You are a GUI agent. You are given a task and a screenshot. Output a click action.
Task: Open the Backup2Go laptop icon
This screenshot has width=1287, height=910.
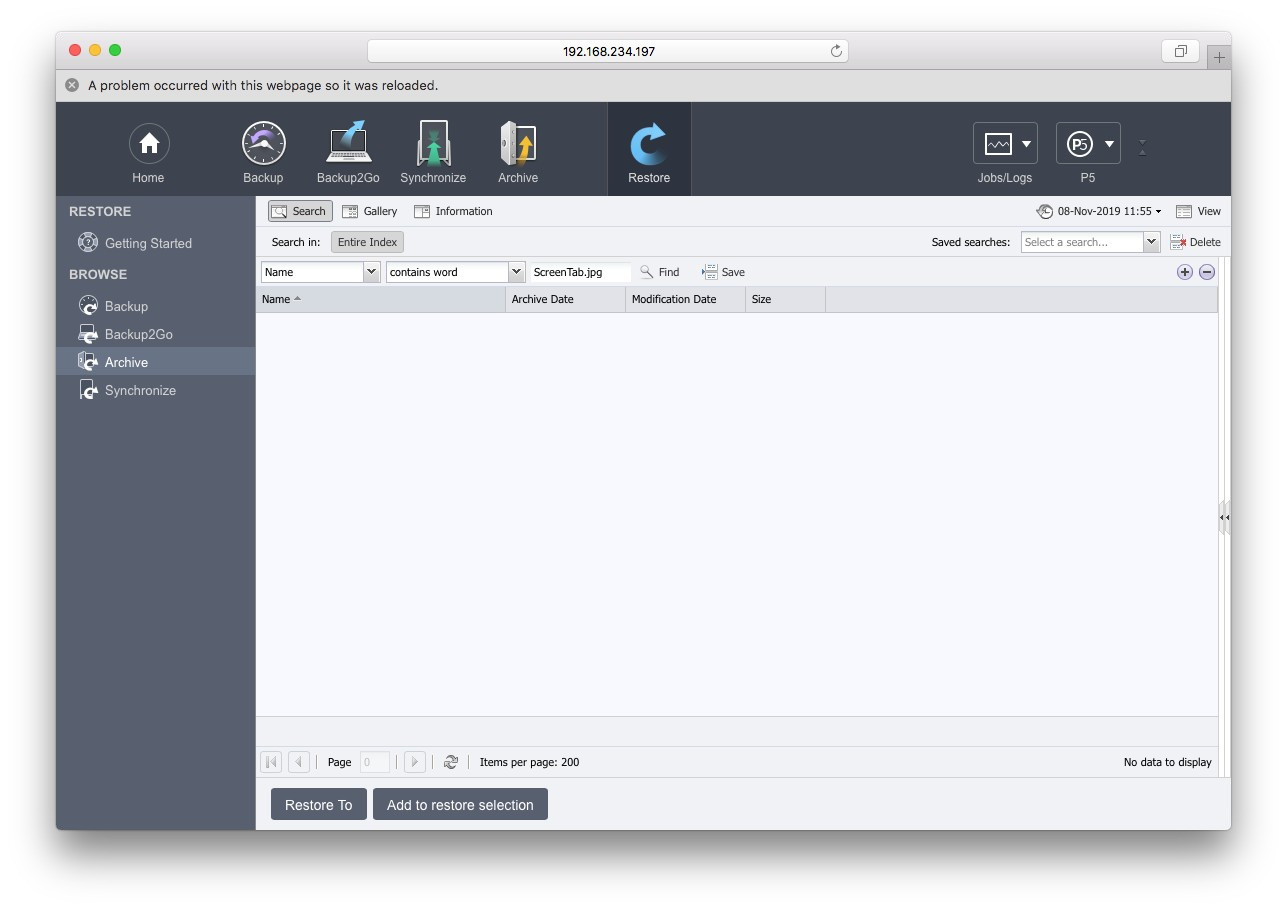click(x=348, y=145)
